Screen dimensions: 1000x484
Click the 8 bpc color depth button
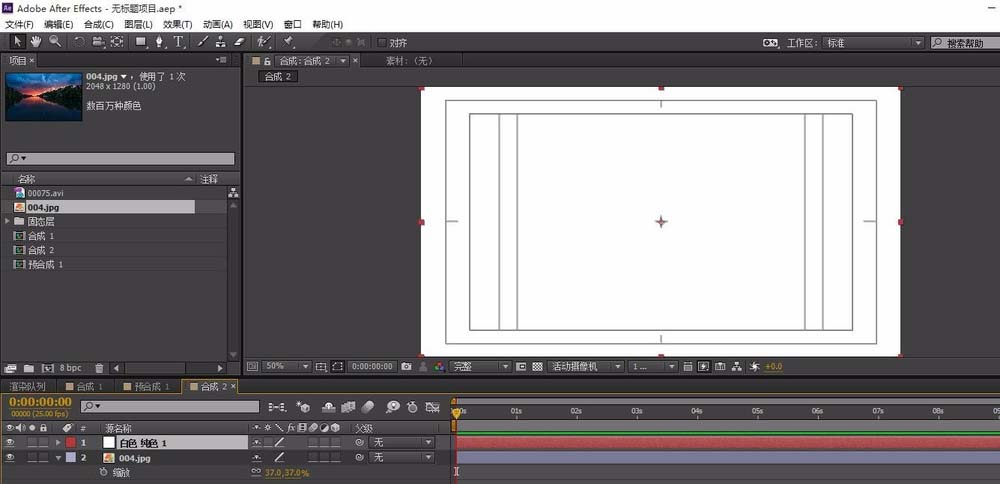71,368
